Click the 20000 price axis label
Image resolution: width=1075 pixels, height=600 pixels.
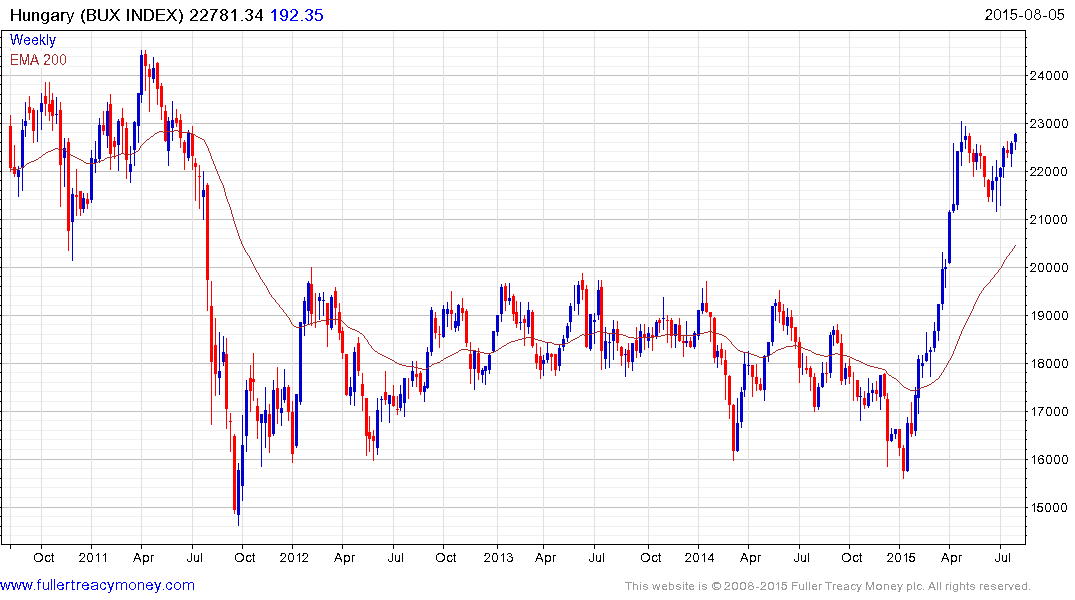1049,268
